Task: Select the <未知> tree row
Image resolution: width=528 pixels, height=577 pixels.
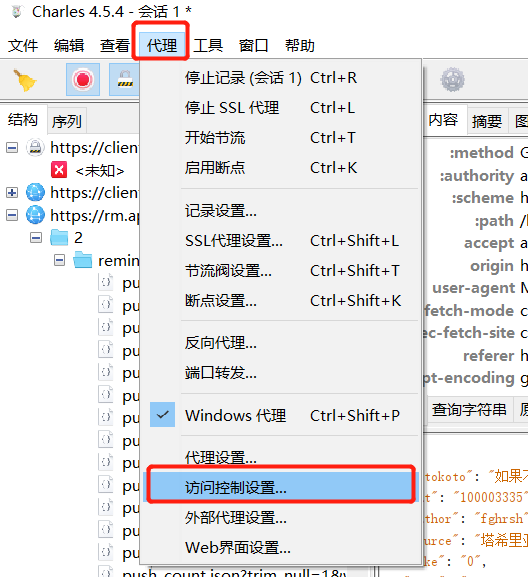Action: coord(100,170)
